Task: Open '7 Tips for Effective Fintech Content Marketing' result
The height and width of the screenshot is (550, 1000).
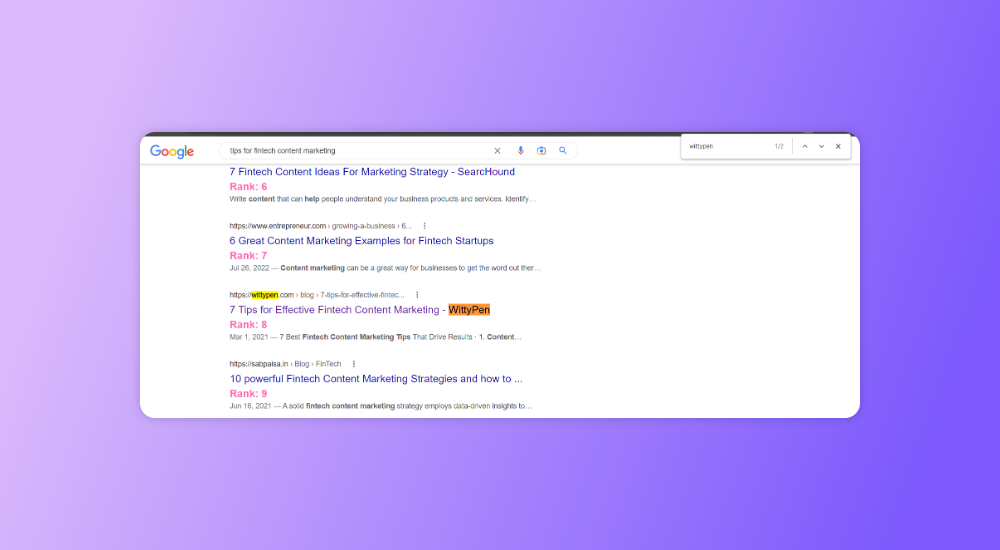Action: click(360, 309)
